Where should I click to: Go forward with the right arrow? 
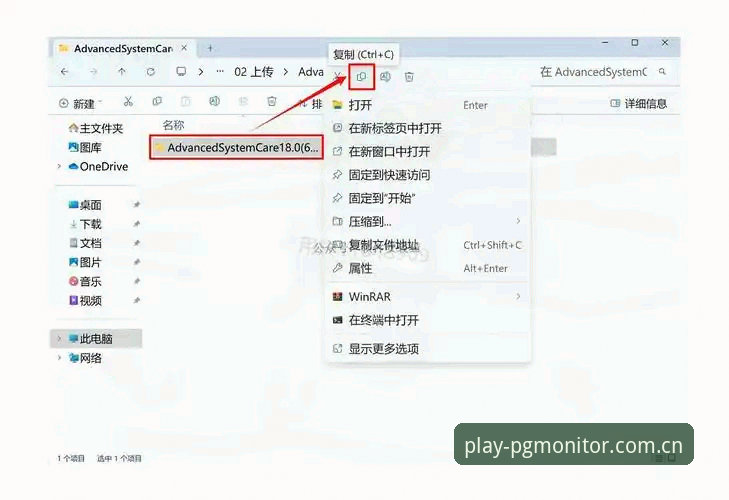tap(93, 72)
